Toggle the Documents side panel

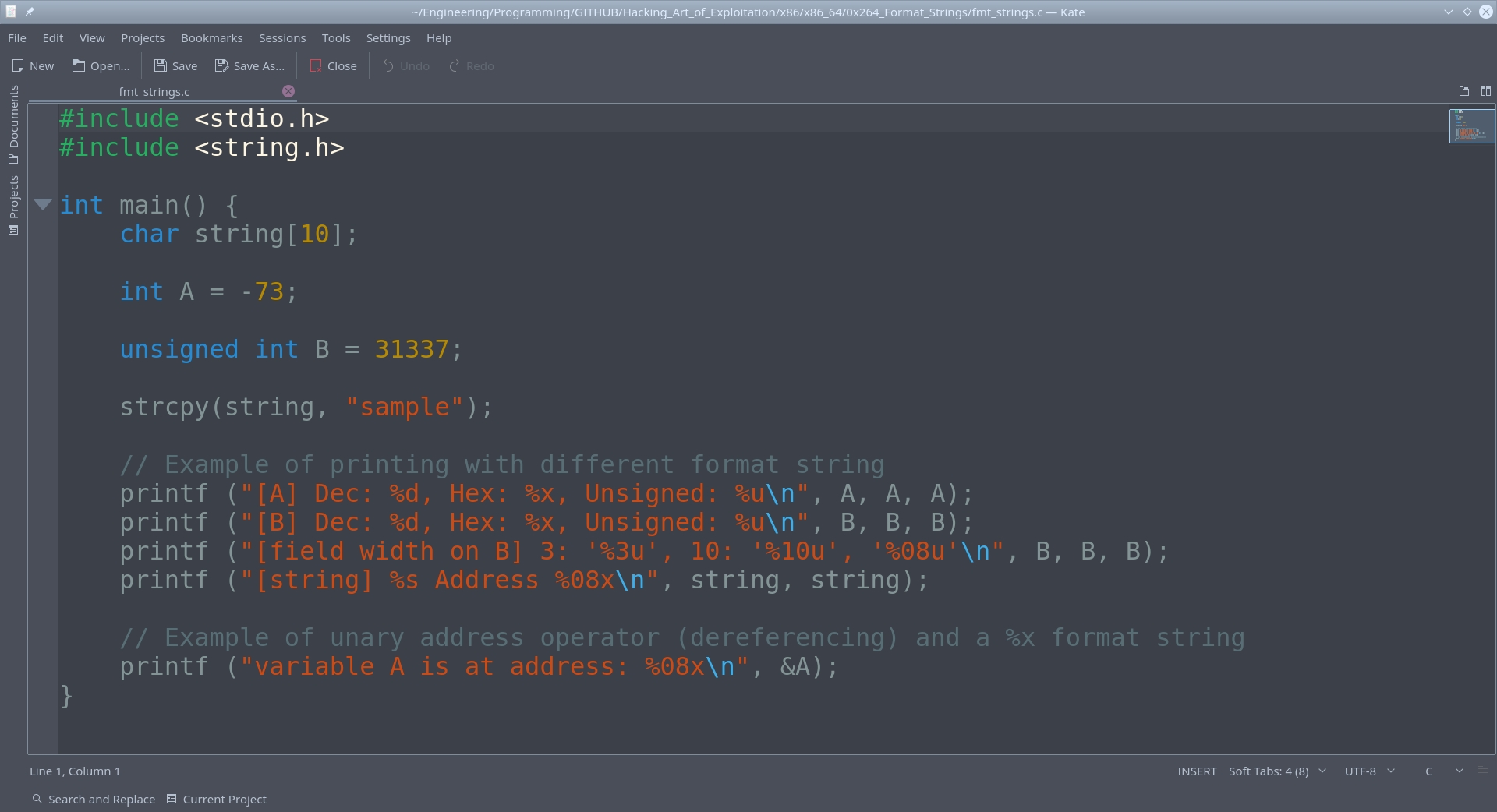(x=13, y=123)
